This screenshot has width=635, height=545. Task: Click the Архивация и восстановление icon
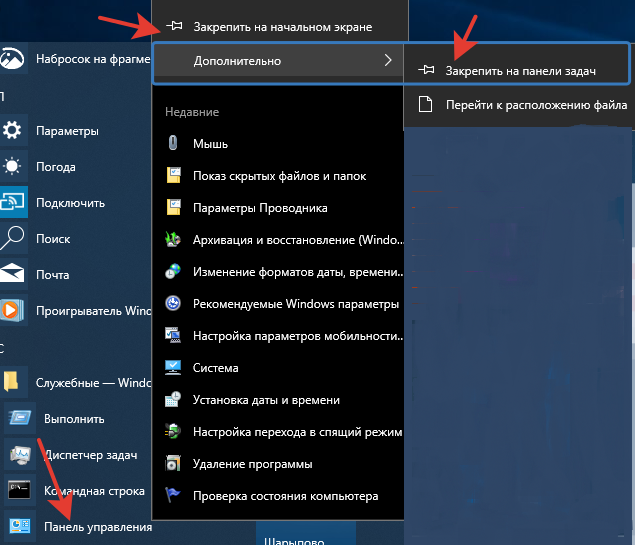[x=173, y=239]
